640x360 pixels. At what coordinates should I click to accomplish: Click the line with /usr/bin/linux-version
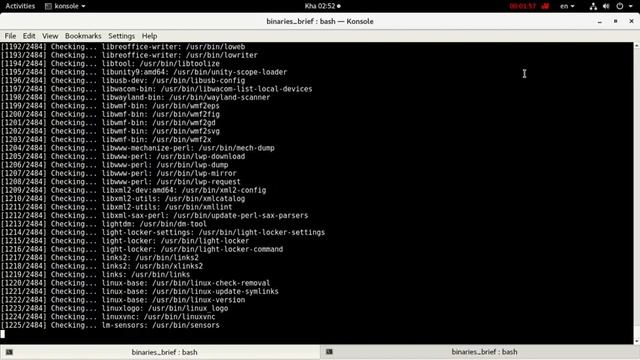tap(123, 300)
